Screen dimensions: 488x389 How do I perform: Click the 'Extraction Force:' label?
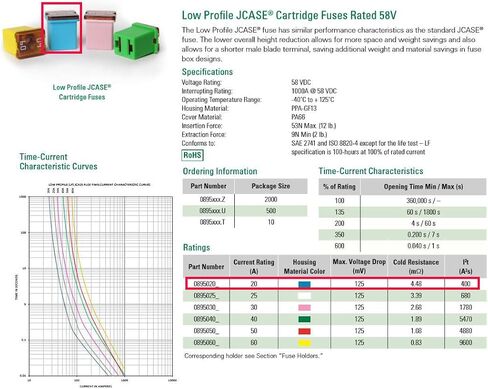(x=204, y=134)
